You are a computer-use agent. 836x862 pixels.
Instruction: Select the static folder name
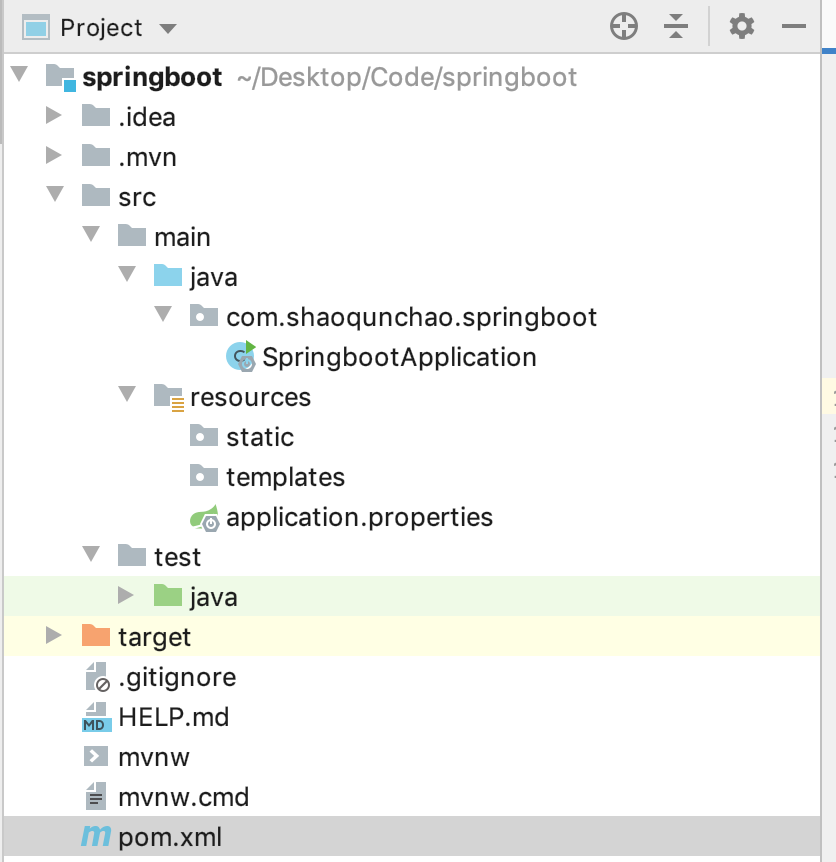pyautogui.click(x=260, y=438)
